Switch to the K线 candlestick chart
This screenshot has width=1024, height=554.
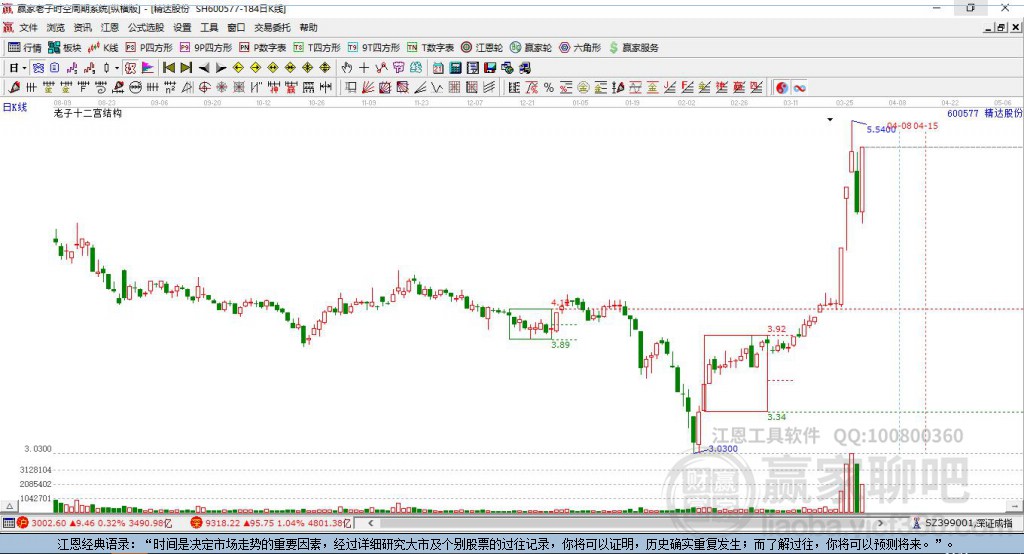(x=104, y=47)
